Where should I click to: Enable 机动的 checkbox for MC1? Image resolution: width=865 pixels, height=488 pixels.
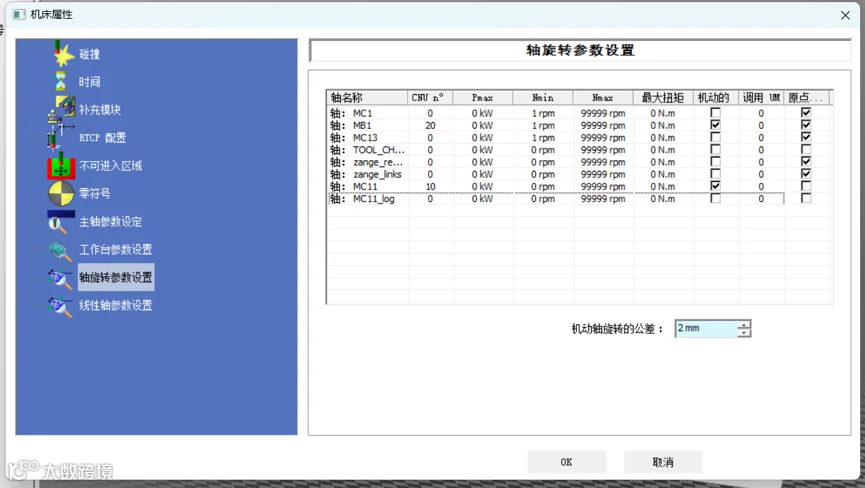click(x=716, y=112)
